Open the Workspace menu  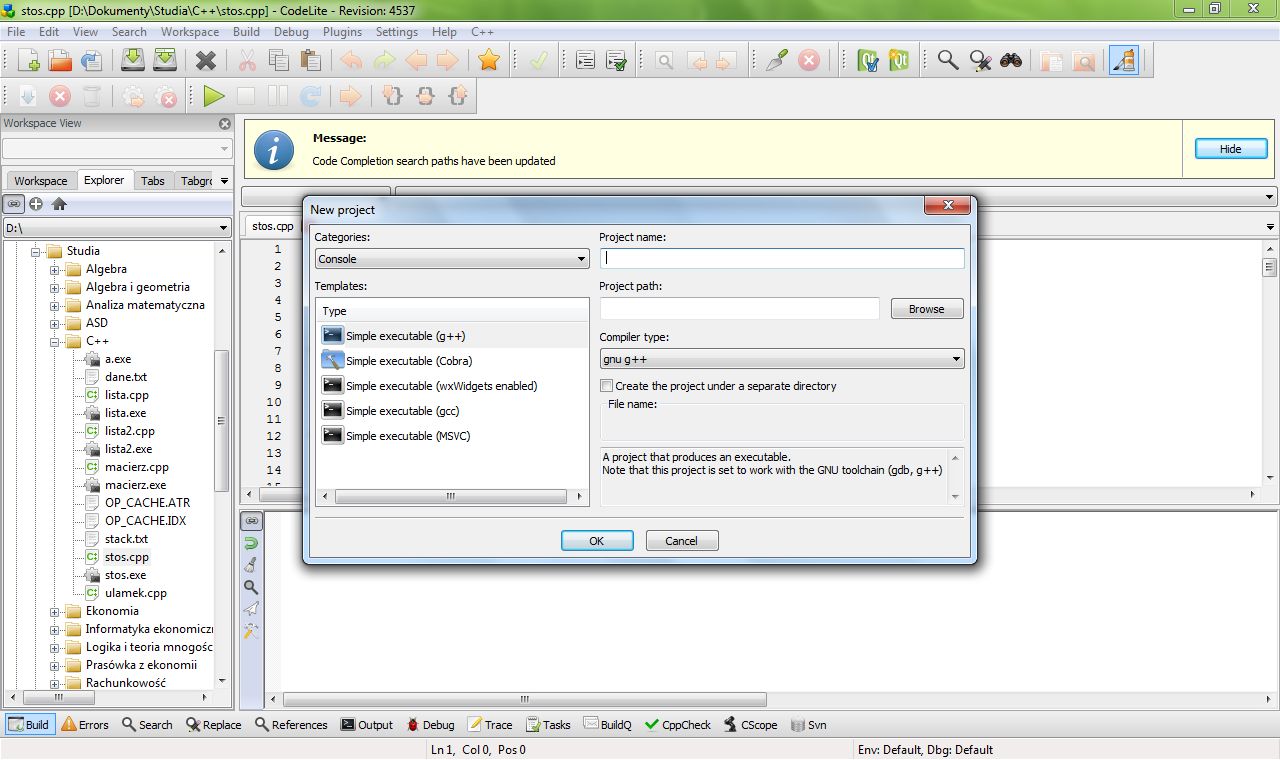click(189, 32)
